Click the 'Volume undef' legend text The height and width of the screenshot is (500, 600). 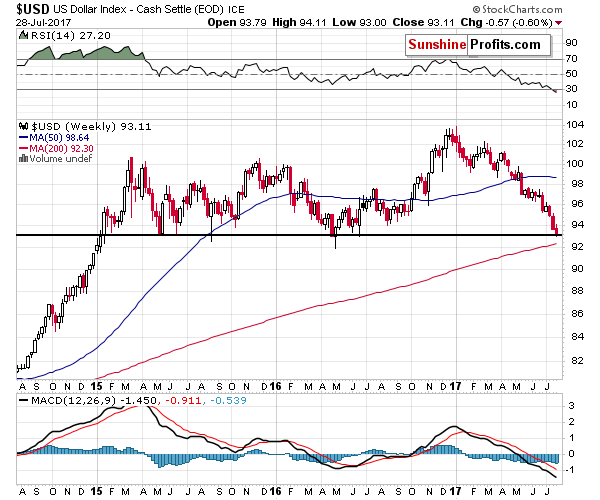(x=60, y=158)
